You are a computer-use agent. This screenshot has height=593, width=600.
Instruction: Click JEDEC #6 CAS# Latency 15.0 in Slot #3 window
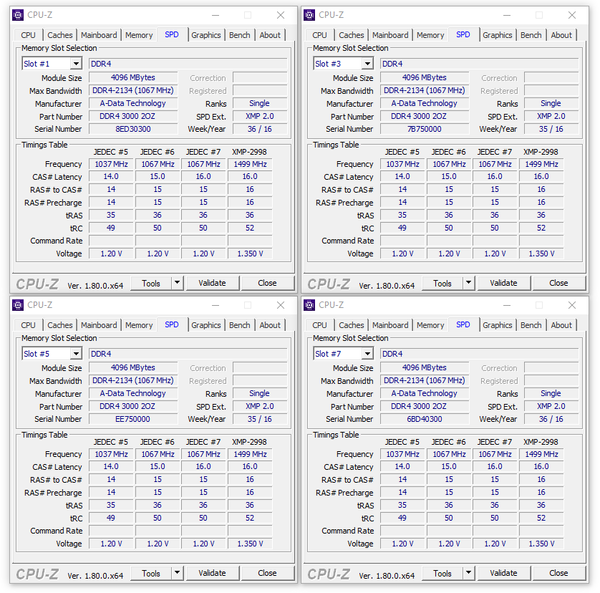pyautogui.click(x=449, y=176)
